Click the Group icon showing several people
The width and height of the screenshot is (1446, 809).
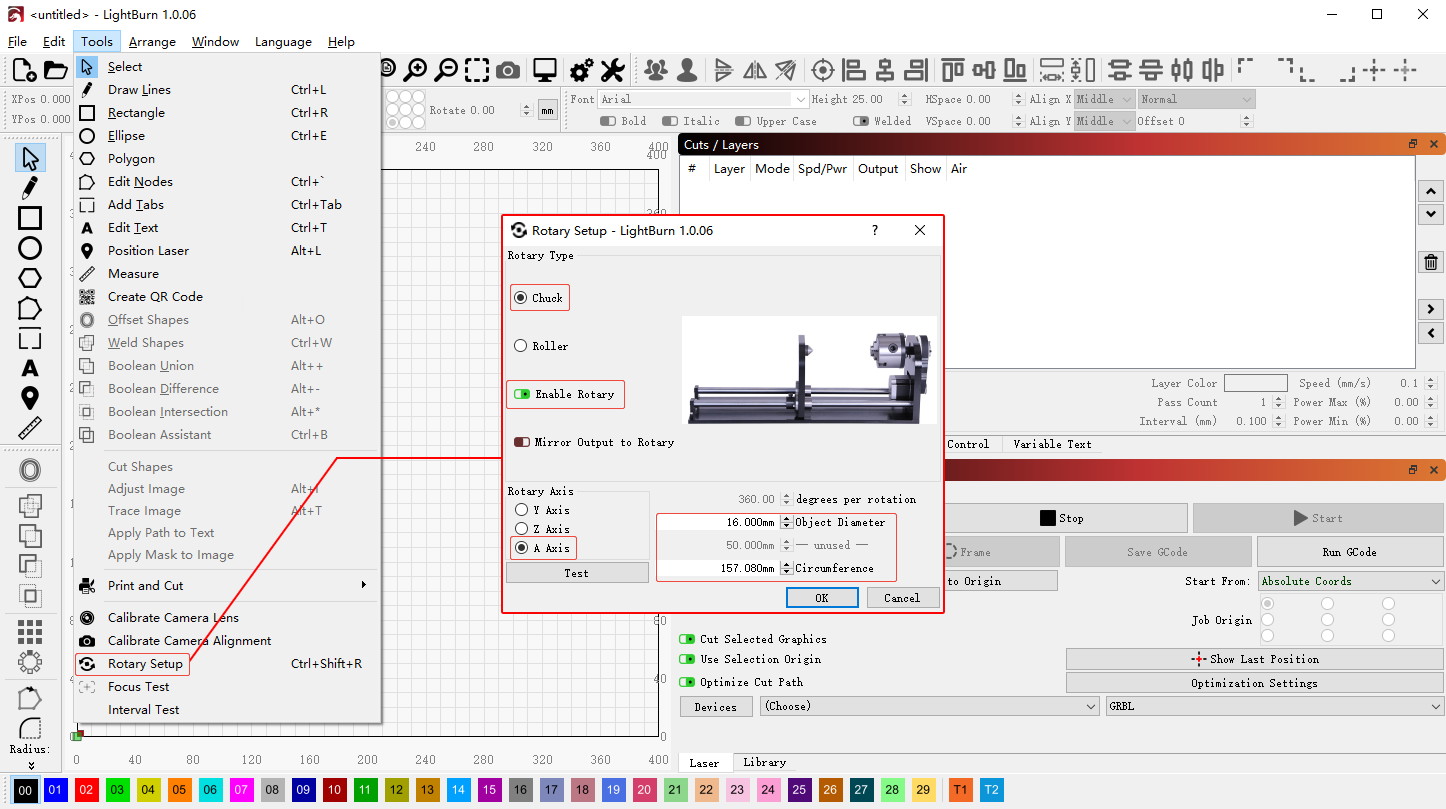tap(656, 70)
